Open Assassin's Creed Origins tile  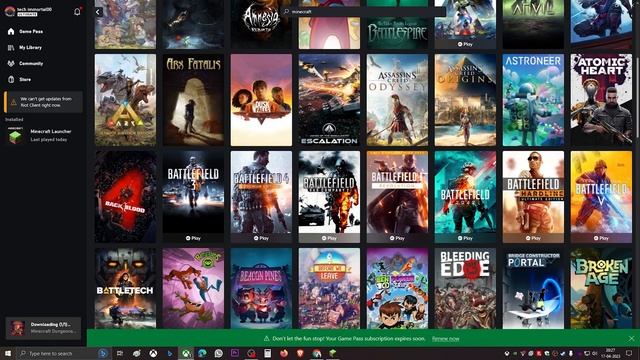pyautogui.click(x=465, y=100)
